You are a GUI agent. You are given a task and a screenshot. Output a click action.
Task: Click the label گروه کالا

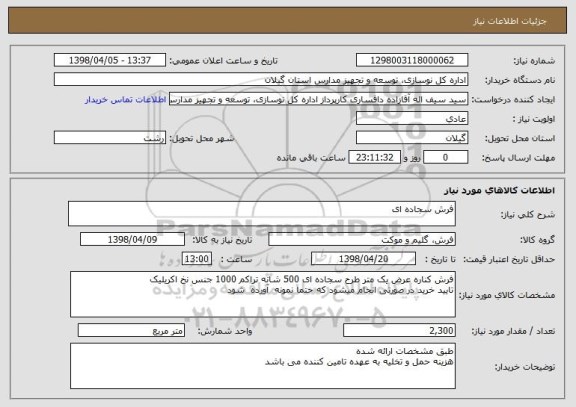(x=537, y=240)
